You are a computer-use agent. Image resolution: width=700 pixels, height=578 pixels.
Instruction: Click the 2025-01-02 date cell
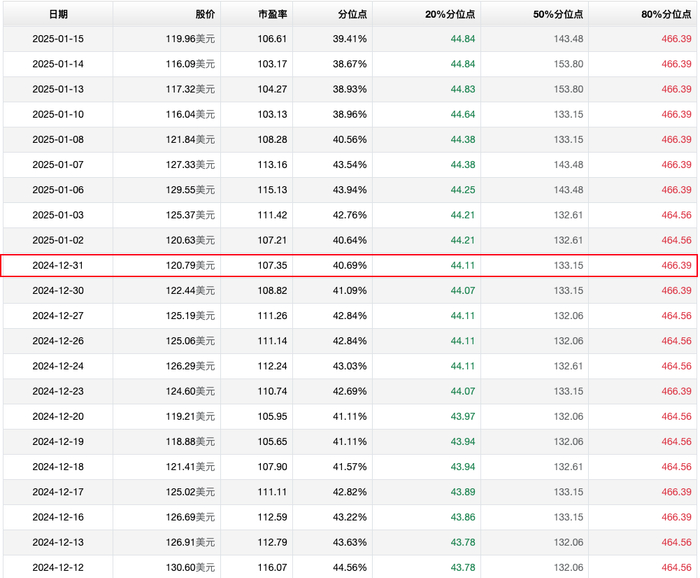(x=58, y=240)
